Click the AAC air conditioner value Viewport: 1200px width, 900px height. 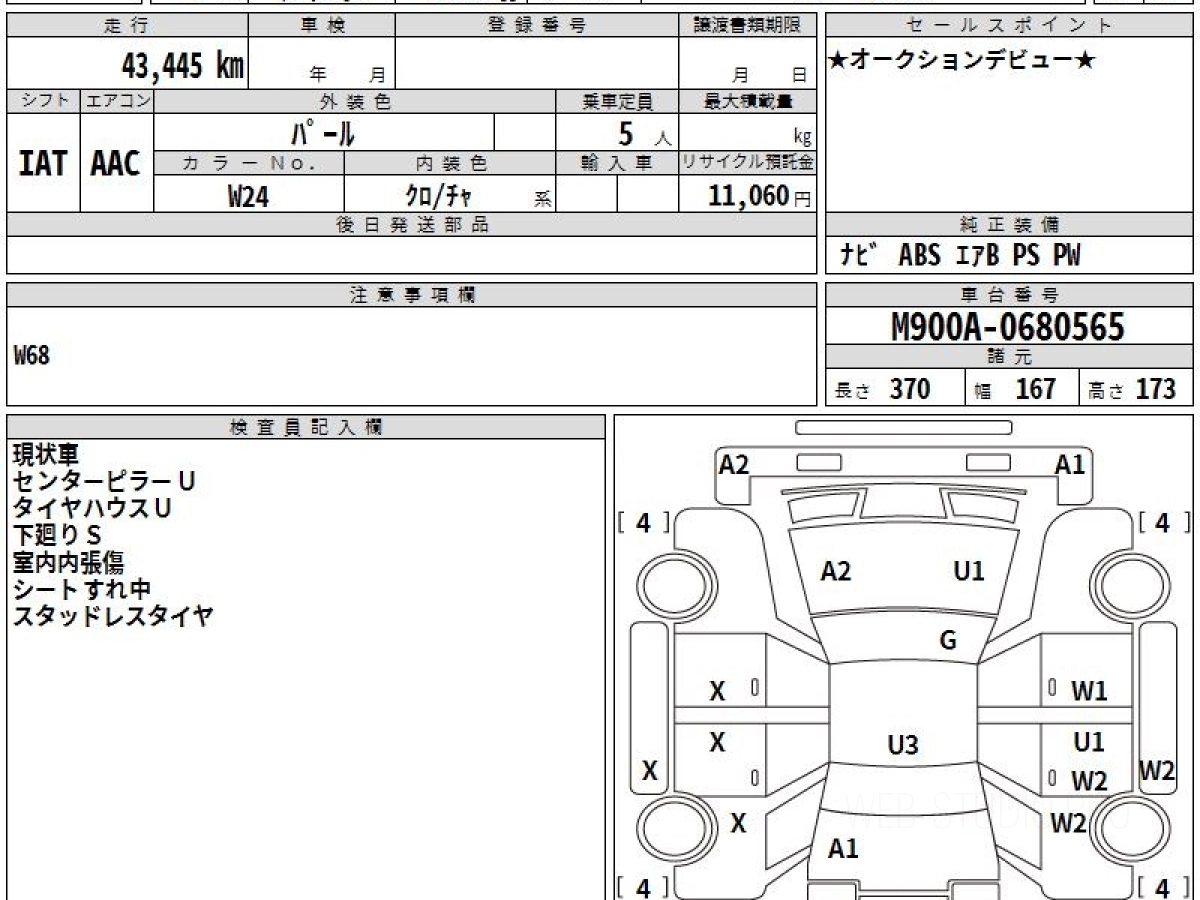tap(116, 163)
